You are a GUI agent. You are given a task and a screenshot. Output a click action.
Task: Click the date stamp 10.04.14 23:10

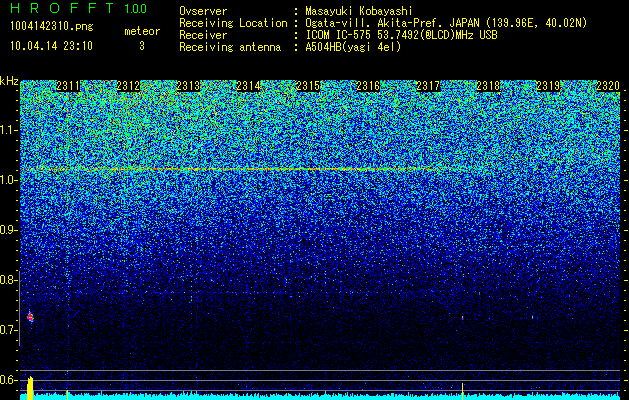[51, 46]
